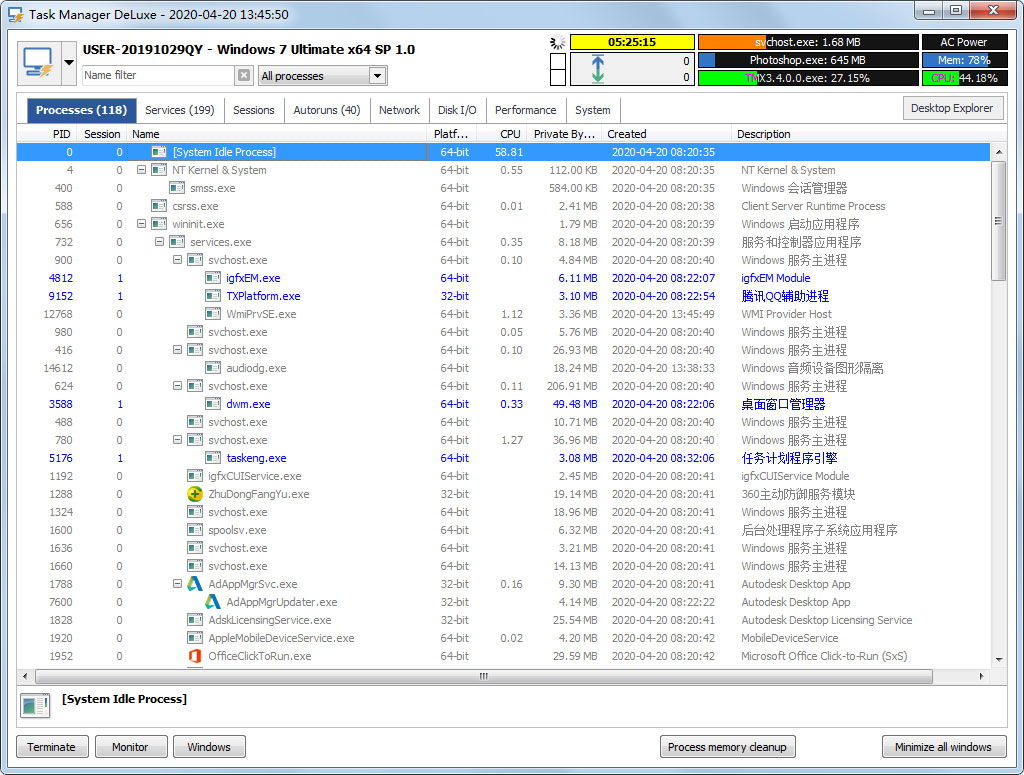This screenshot has width=1024, height=775.
Task: Open the arrow menu beside computer icon
Action: click(x=69, y=63)
